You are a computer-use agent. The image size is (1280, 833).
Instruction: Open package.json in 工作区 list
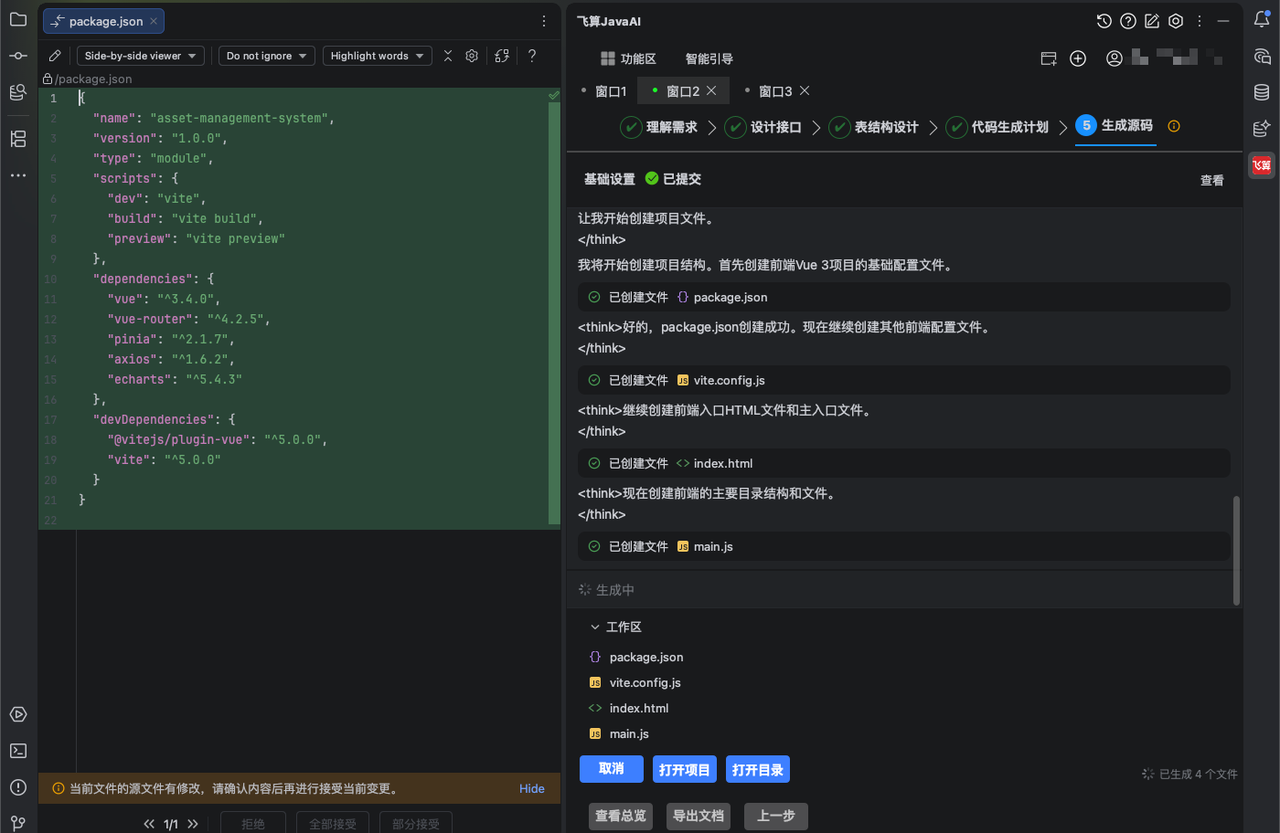(646, 657)
